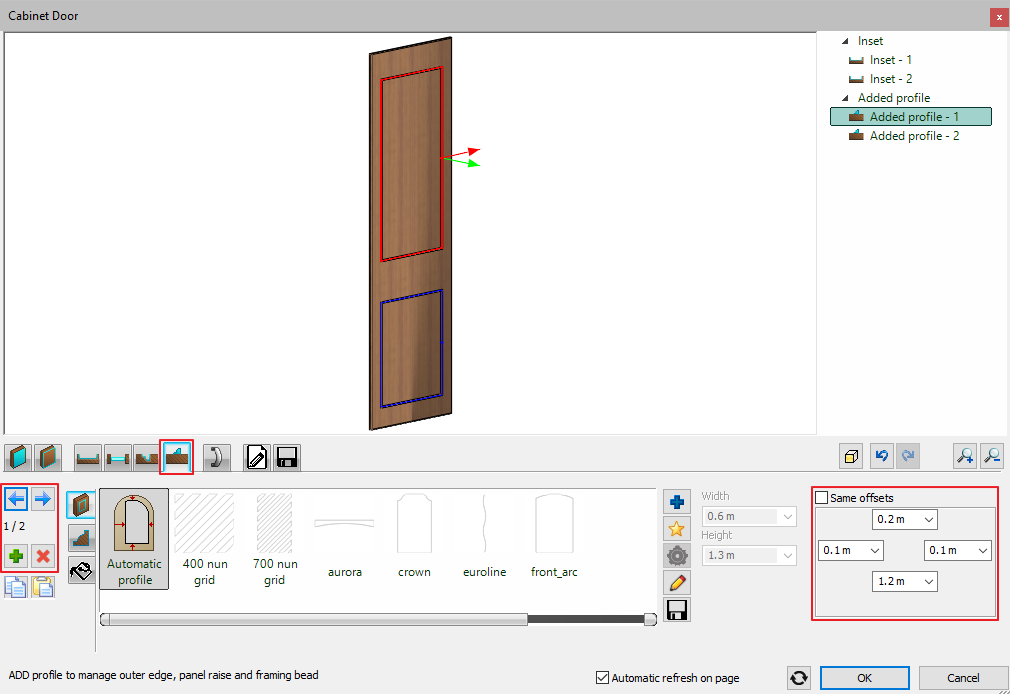The width and height of the screenshot is (1010, 694).
Task: Click the pencil edit profile icon
Action: (676, 582)
